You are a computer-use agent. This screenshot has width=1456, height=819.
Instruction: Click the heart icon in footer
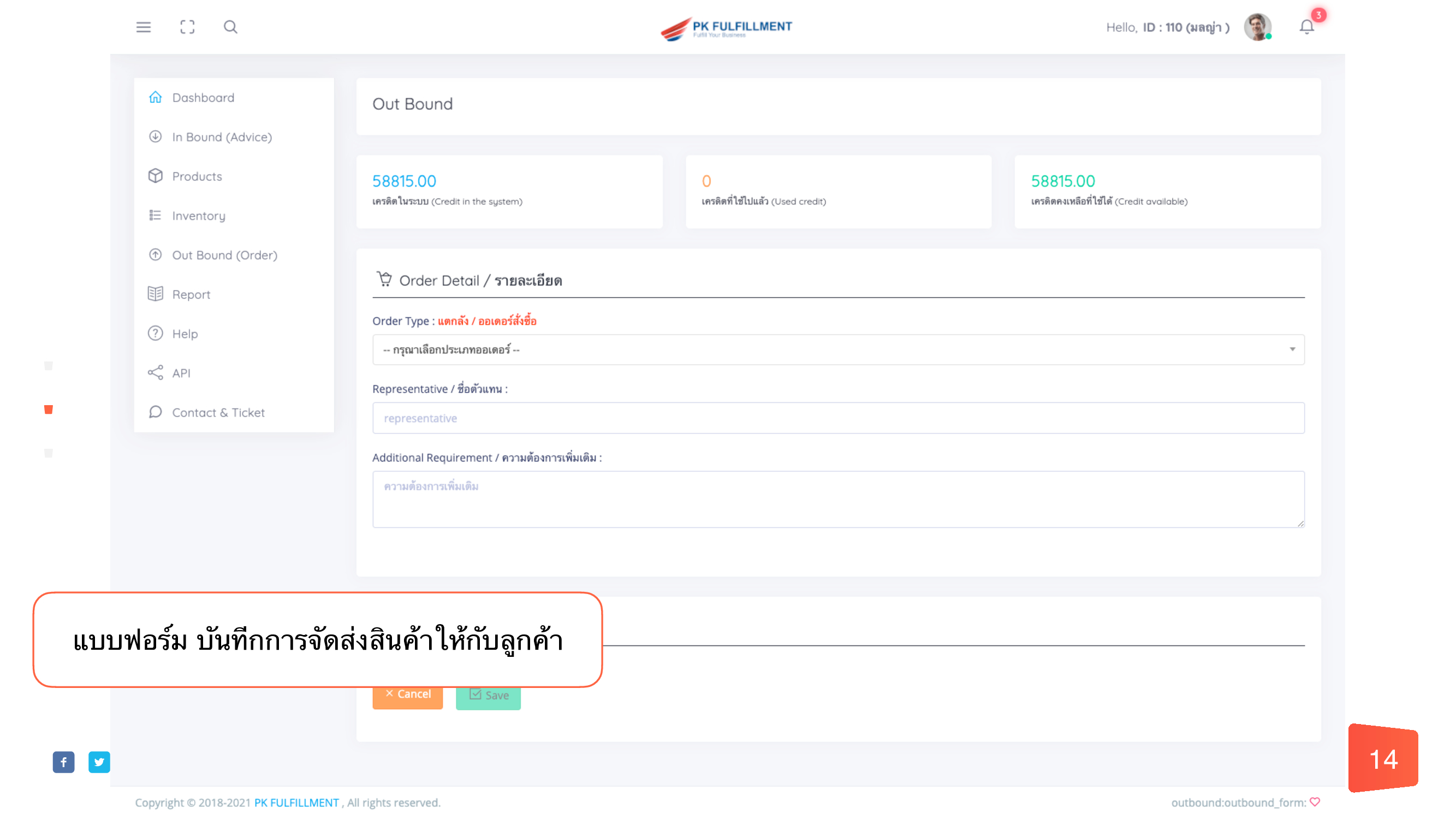click(1315, 802)
